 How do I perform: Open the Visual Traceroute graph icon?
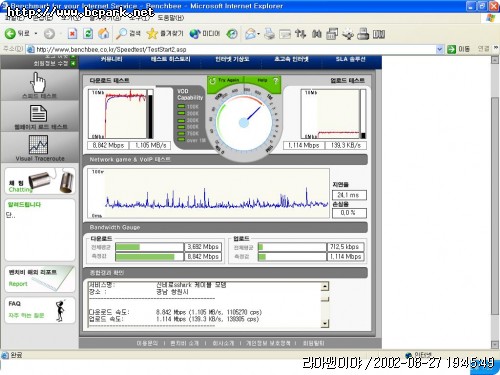pyautogui.click(x=38, y=144)
